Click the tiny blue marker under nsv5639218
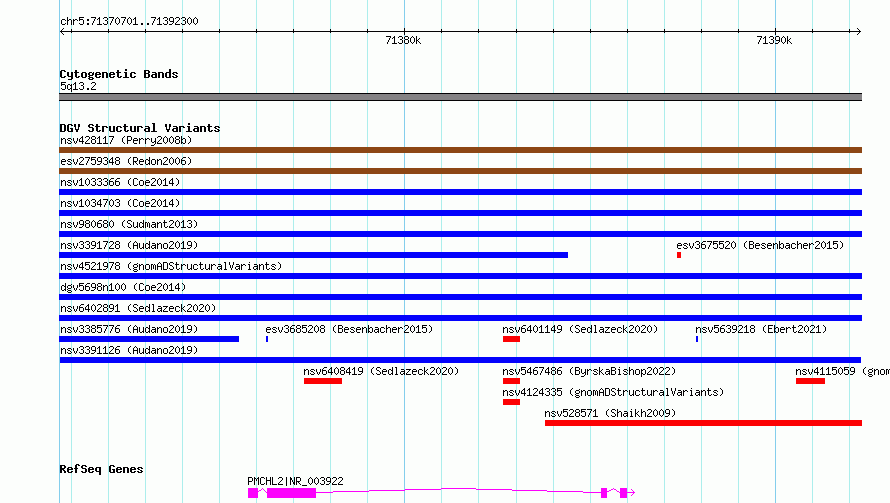Image resolution: width=890 pixels, height=503 pixels. point(697,339)
